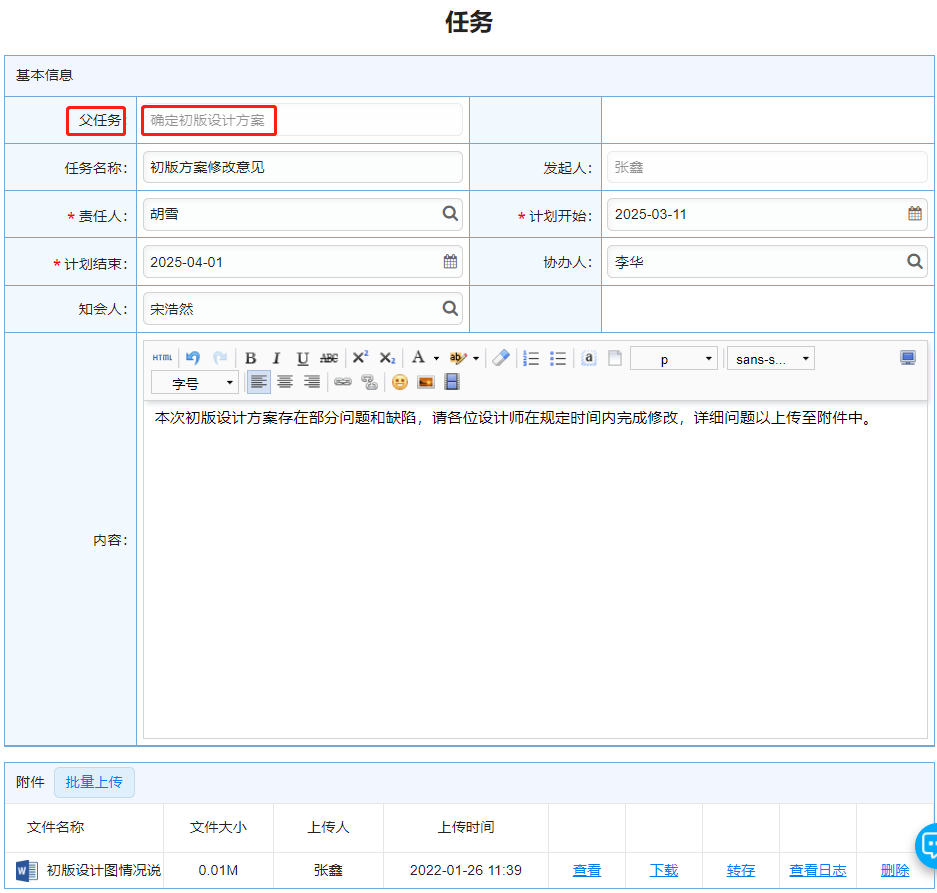This screenshot has height=893, width=937.
Task: Open HTML source view in editor
Action: pos(162,358)
